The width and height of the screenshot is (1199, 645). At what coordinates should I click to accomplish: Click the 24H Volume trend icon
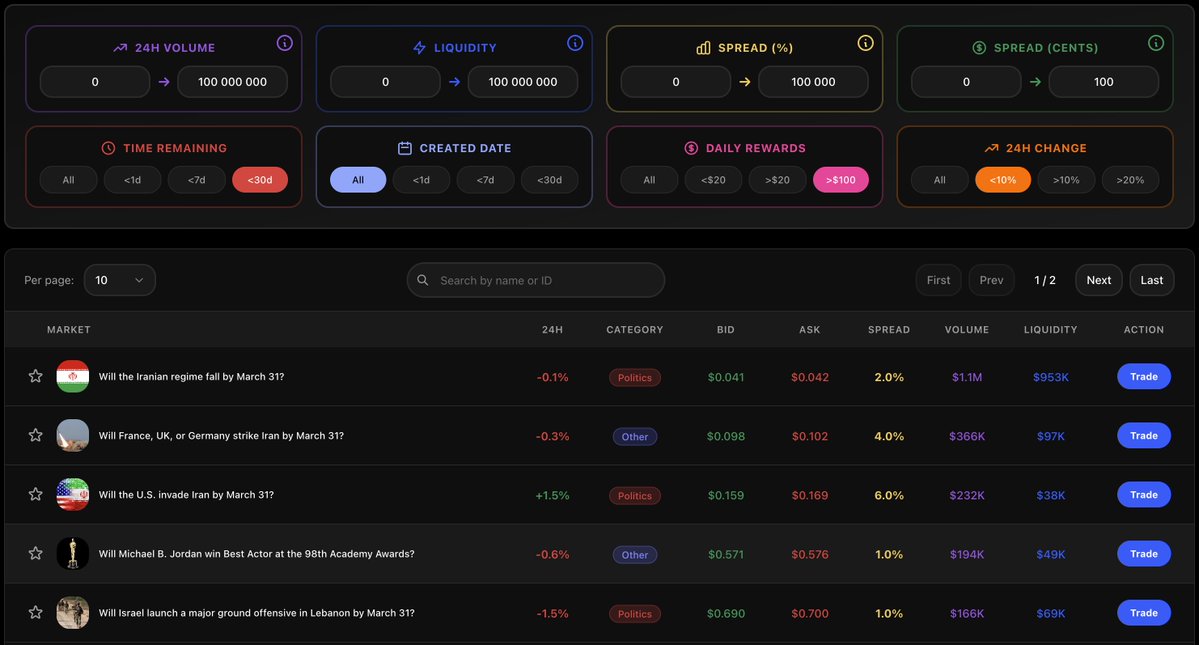[120, 47]
